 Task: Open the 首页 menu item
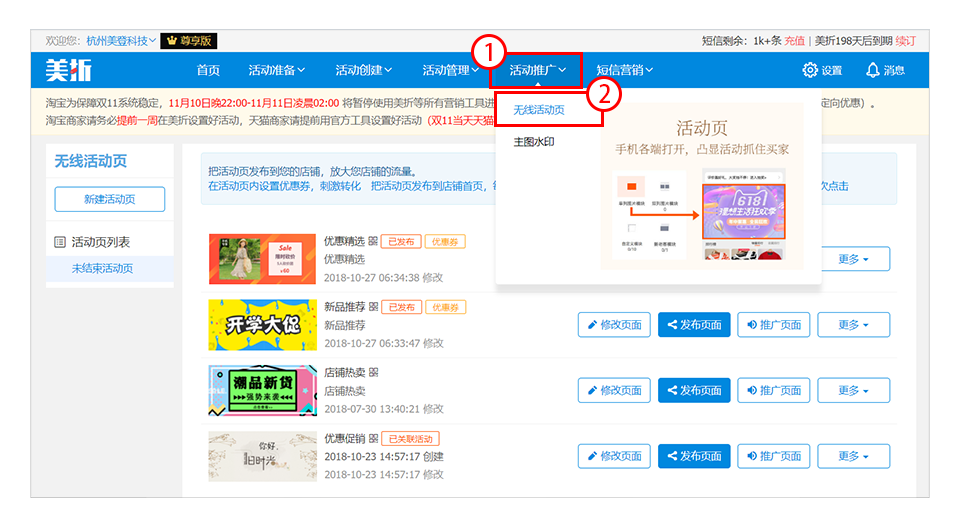208,70
